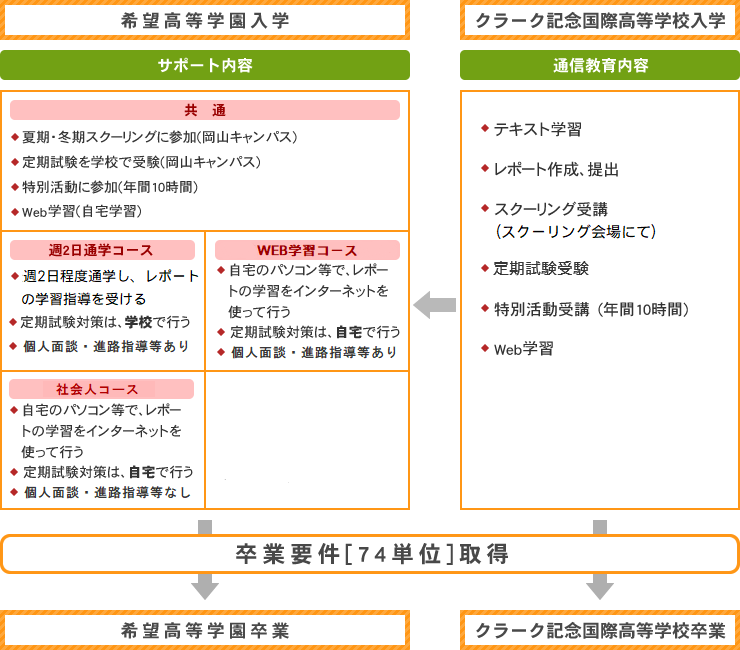Click the pink 共通 label
Screen dimensions: 740x650
point(205,110)
